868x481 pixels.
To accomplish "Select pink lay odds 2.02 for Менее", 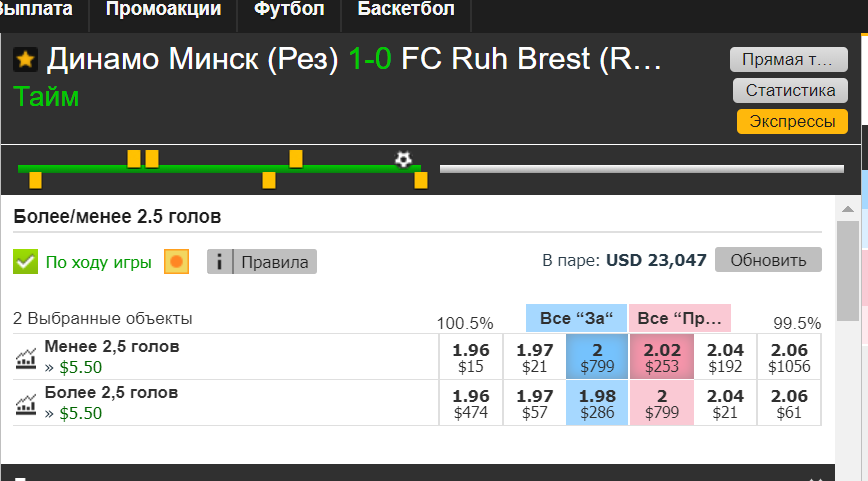I will click(661, 357).
